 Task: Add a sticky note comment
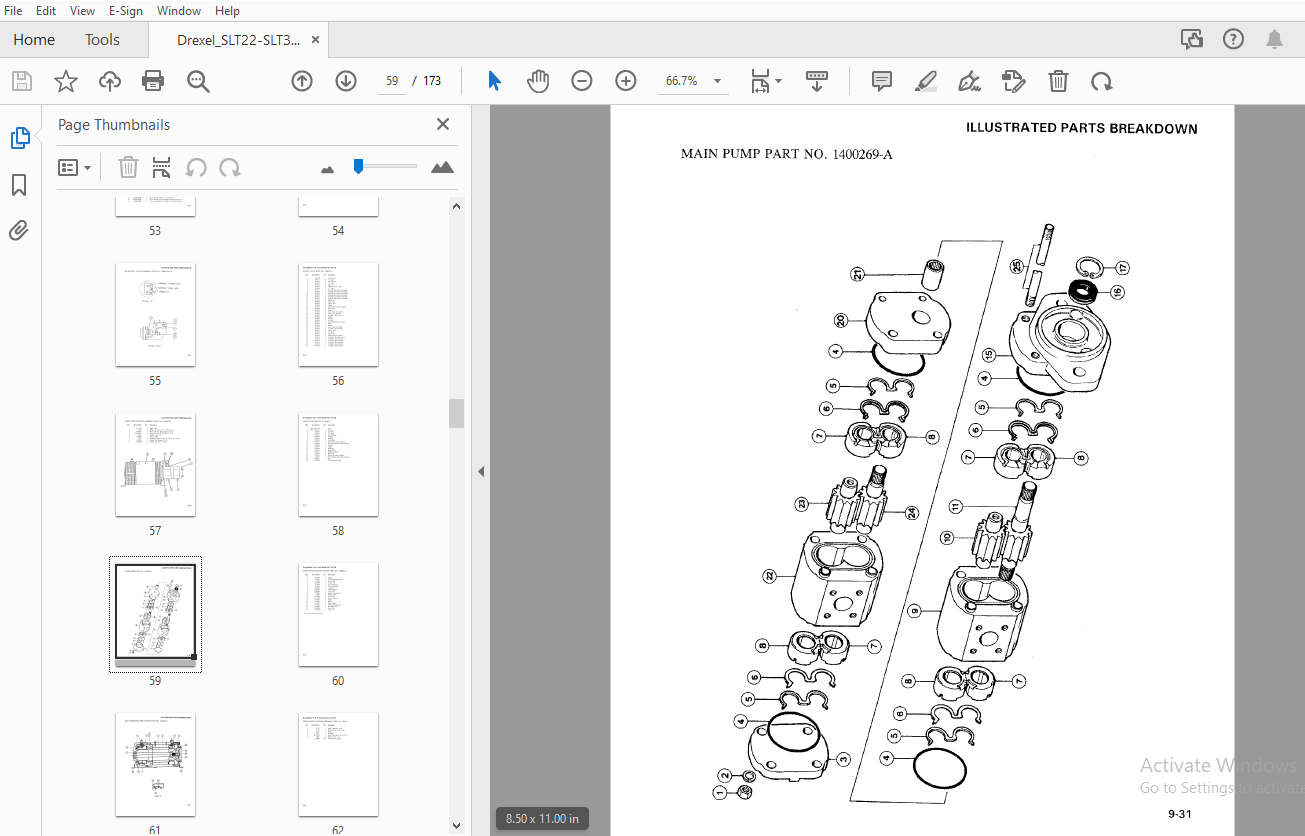pos(882,81)
